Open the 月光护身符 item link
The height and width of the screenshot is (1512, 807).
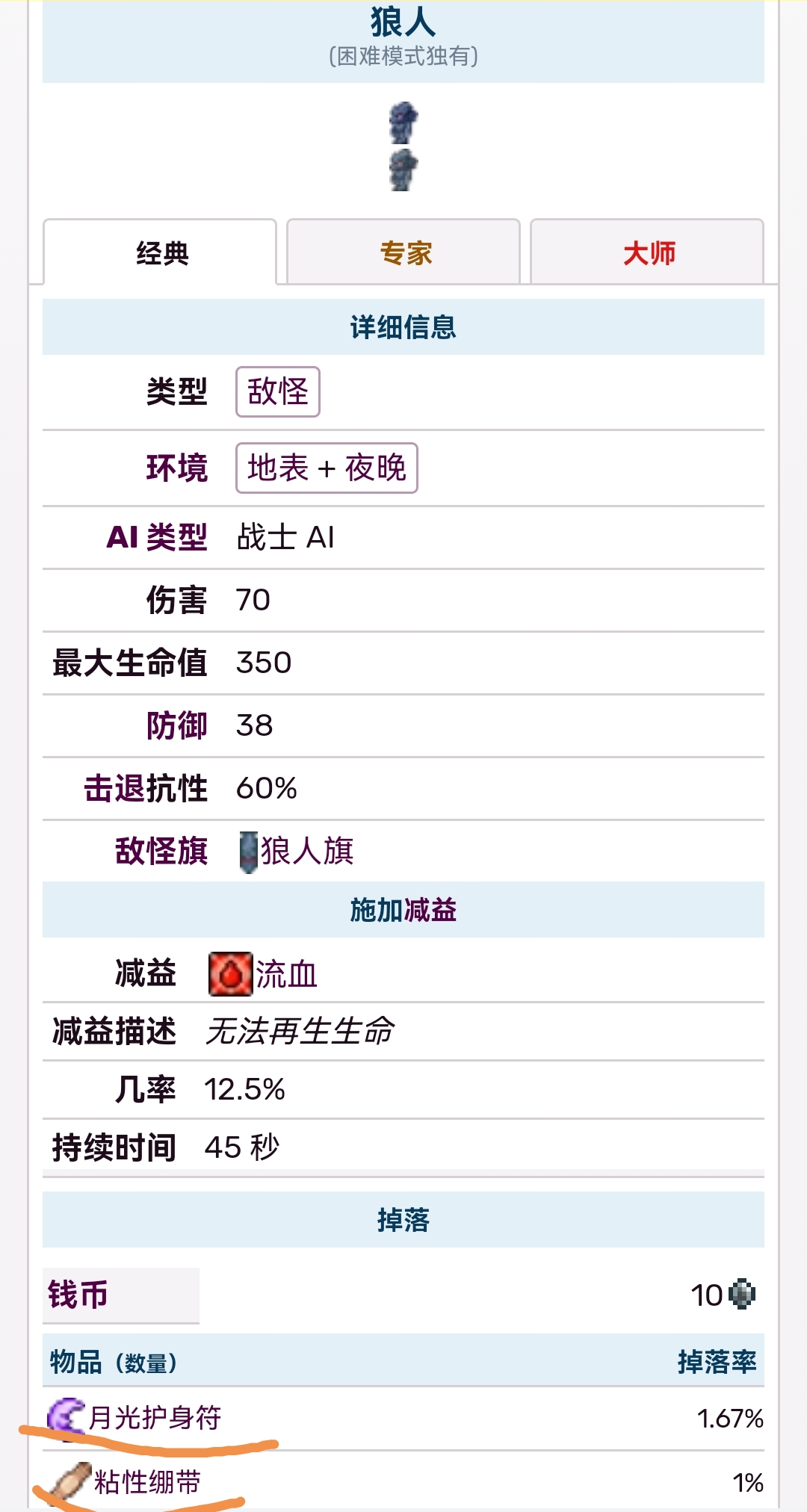coord(155,1418)
